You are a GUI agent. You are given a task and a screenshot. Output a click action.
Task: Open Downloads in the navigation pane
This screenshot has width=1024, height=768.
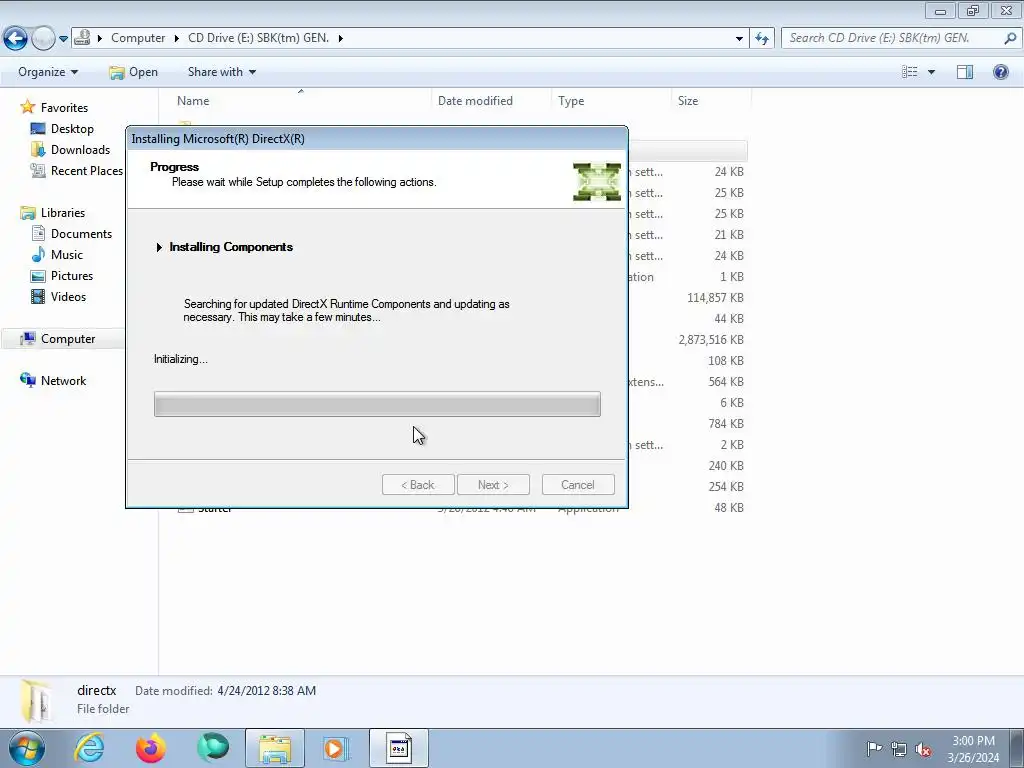pyautogui.click(x=80, y=150)
